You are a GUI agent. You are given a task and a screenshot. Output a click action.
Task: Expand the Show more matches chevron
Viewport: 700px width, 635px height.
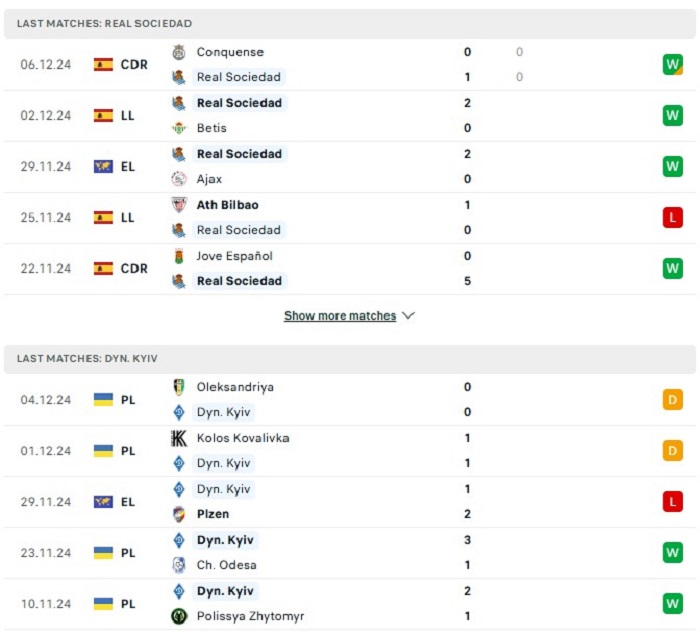click(x=408, y=316)
